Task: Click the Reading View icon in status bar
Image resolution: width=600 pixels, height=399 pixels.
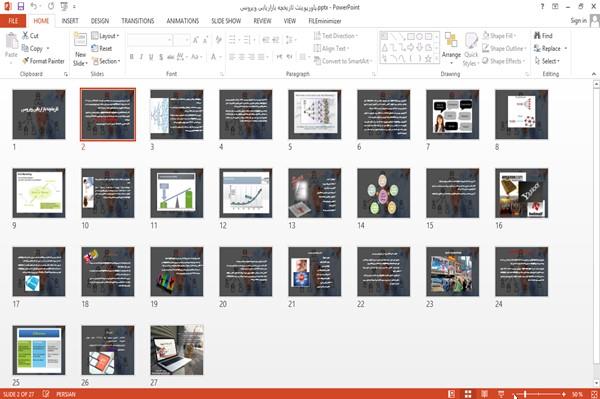Action: (x=484, y=394)
